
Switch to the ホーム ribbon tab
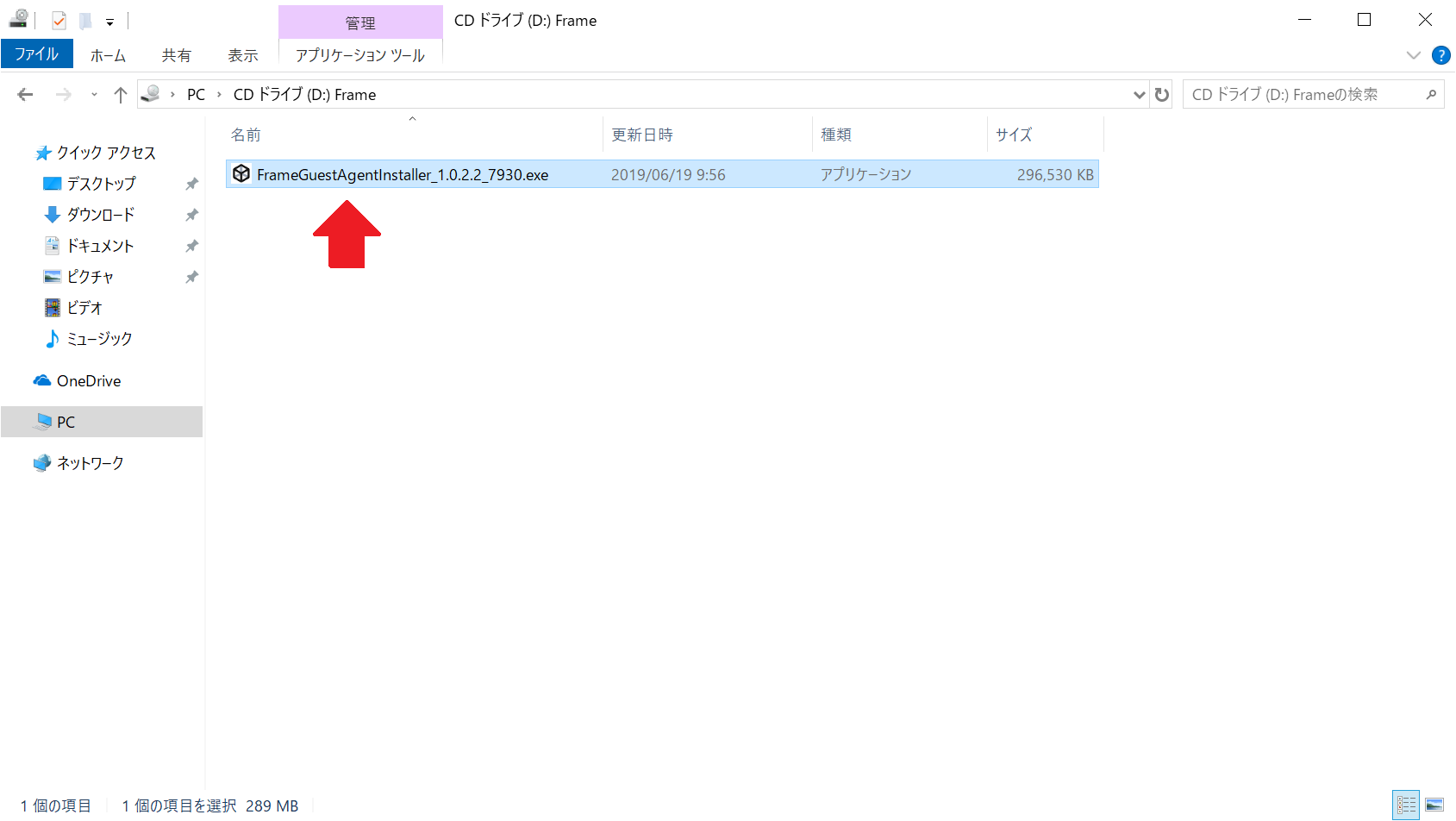pos(108,55)
